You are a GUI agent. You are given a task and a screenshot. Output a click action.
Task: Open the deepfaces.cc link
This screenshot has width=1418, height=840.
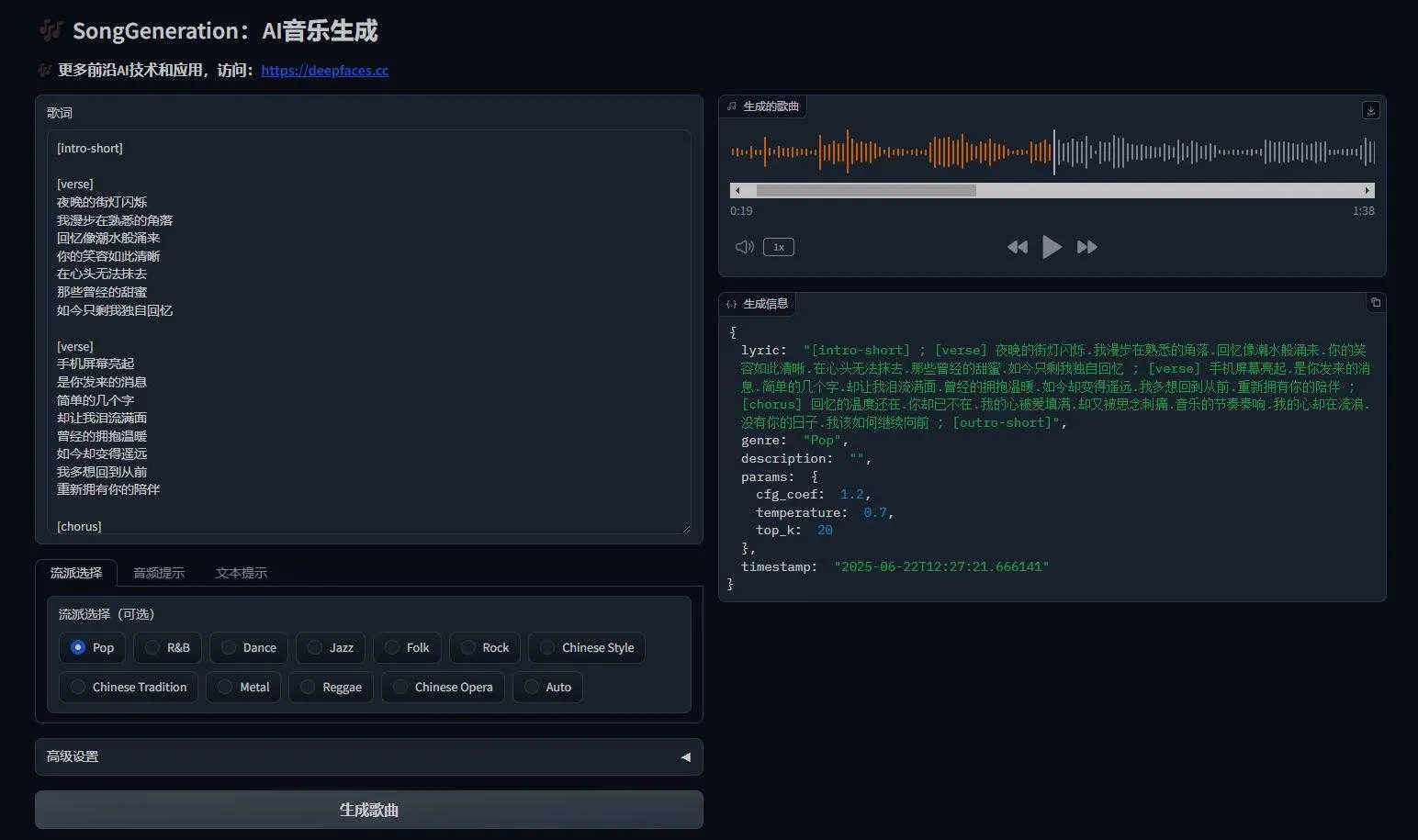pyautogui.click(x=324, y=71)
